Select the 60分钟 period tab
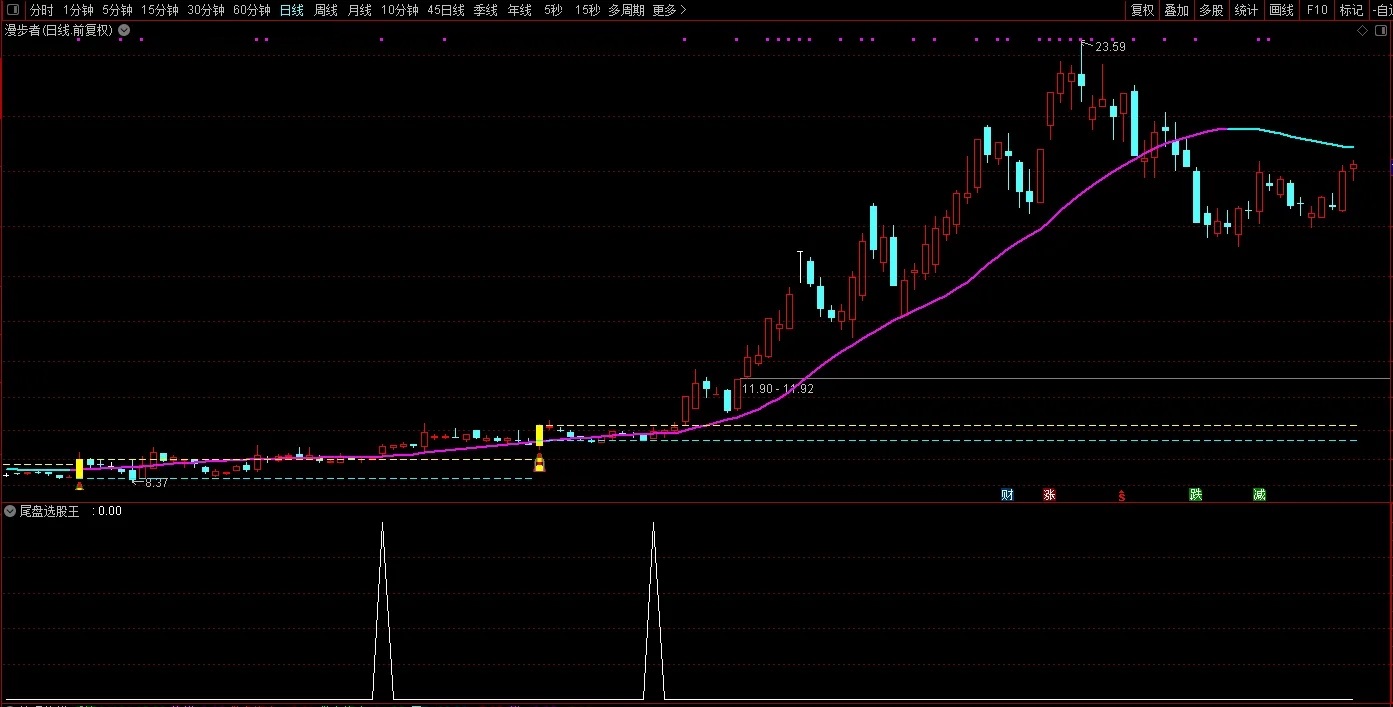 pos(252,10)
